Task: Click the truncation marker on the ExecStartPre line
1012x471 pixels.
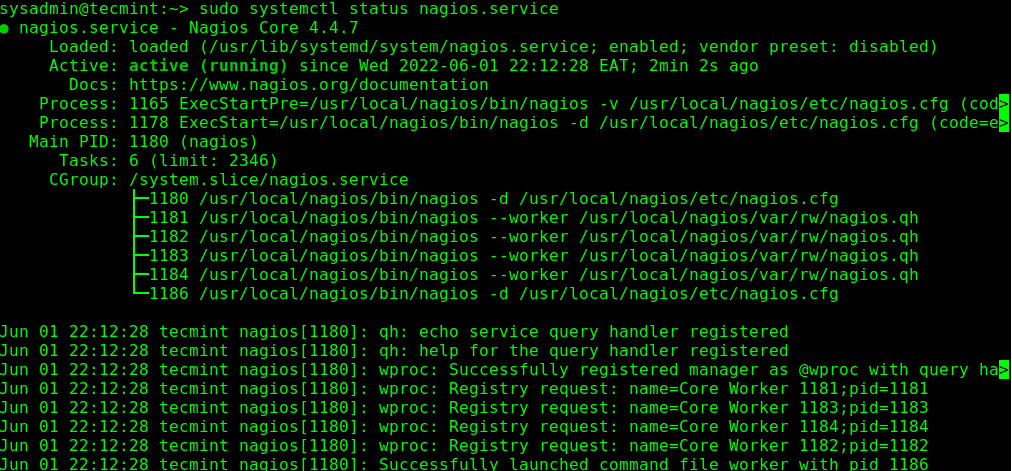Action: (x=1004, y=103)
